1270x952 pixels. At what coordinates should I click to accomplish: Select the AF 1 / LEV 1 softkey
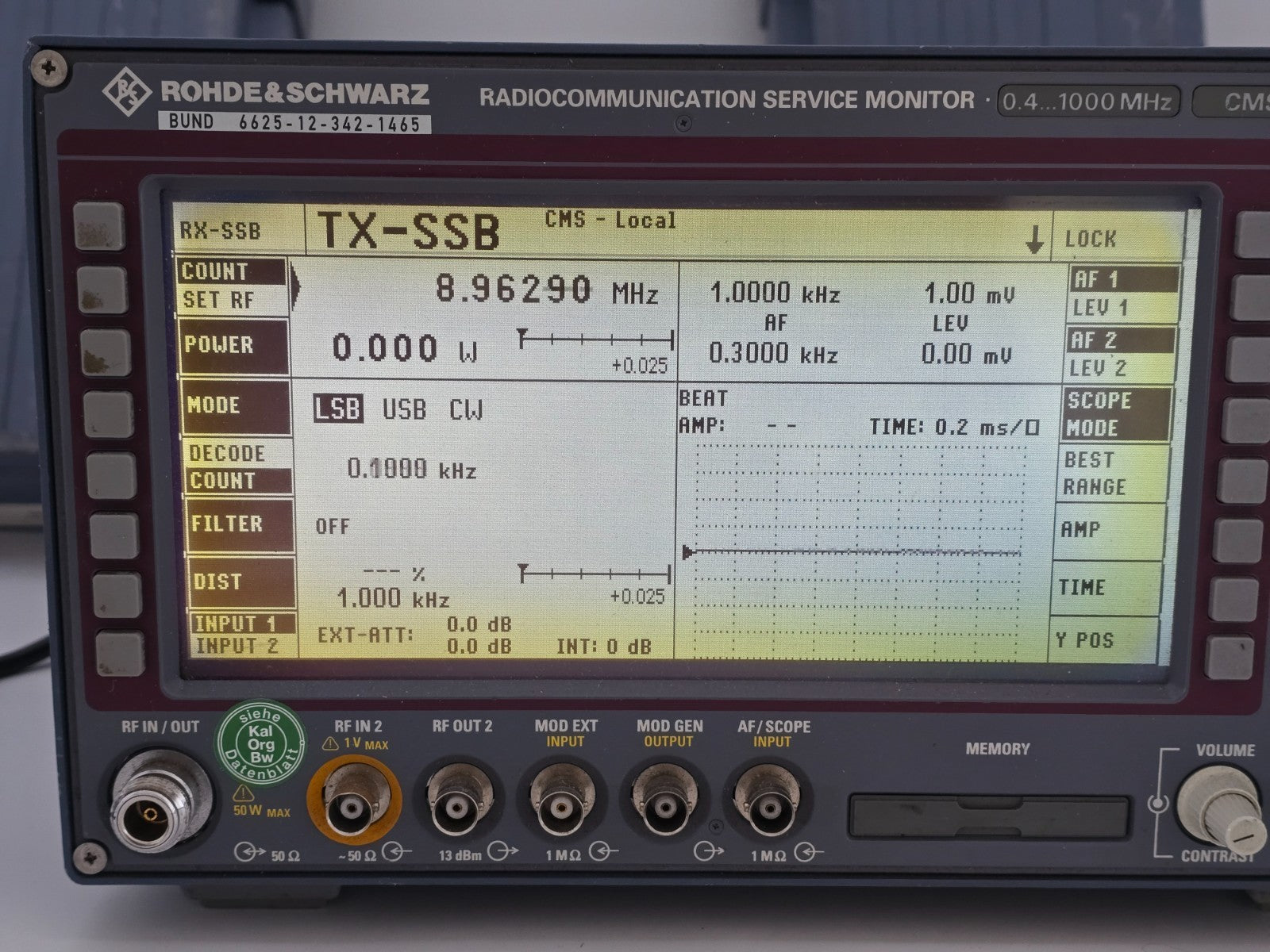click(1122, 293)
